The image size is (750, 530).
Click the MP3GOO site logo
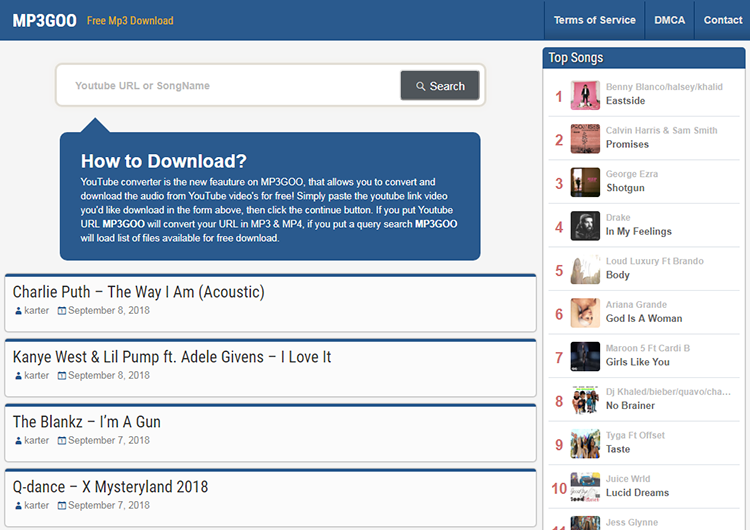(44, 21)
